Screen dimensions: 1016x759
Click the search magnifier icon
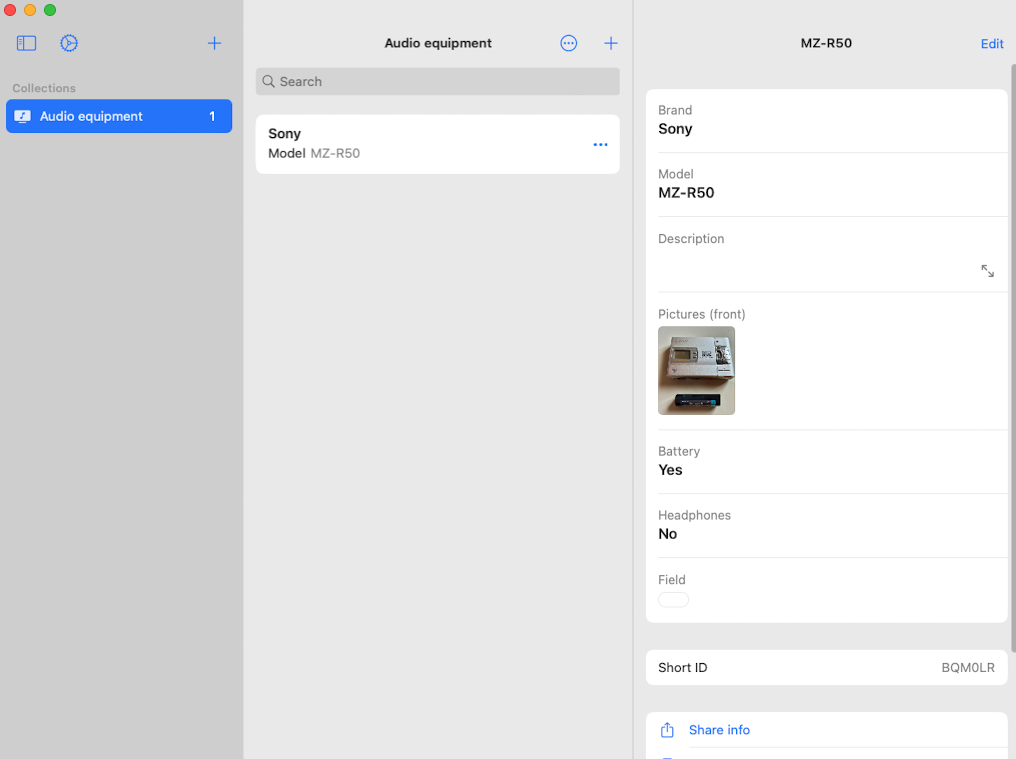268,82
